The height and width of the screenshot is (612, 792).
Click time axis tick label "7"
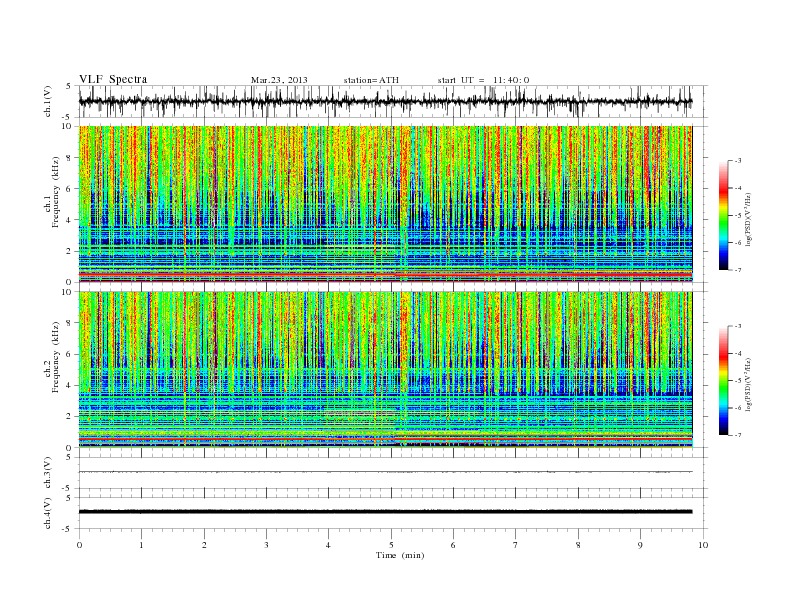click(516, 545)
